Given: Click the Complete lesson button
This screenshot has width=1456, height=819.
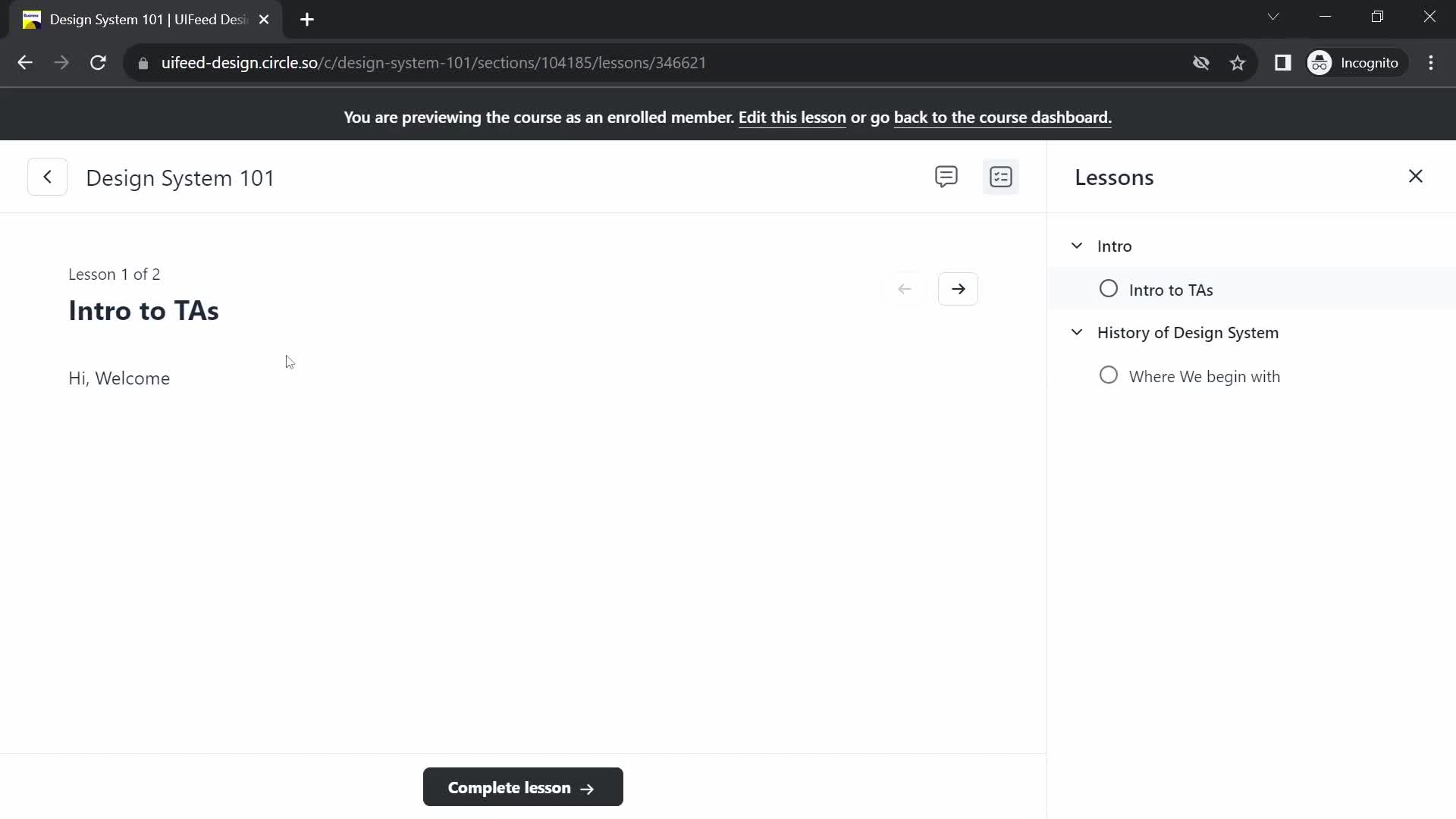Looking at the screenshot, I should click(523, 787).
